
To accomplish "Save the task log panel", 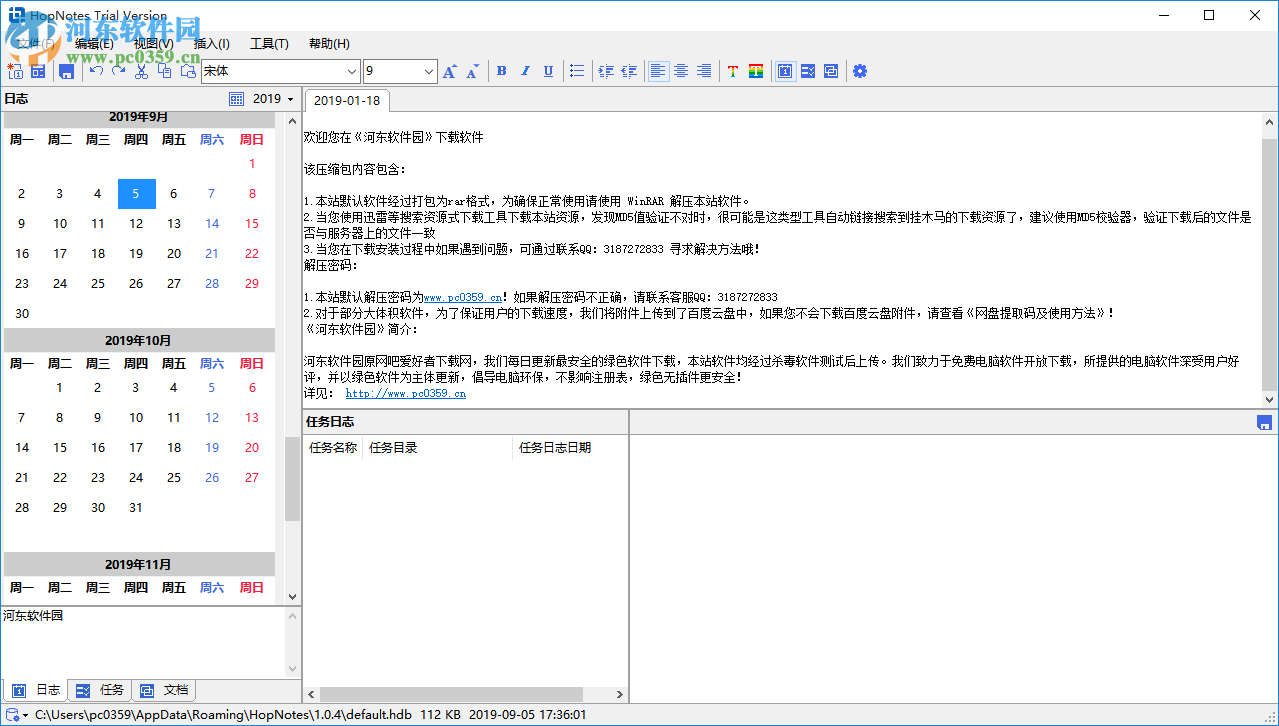I will 1264,422.
